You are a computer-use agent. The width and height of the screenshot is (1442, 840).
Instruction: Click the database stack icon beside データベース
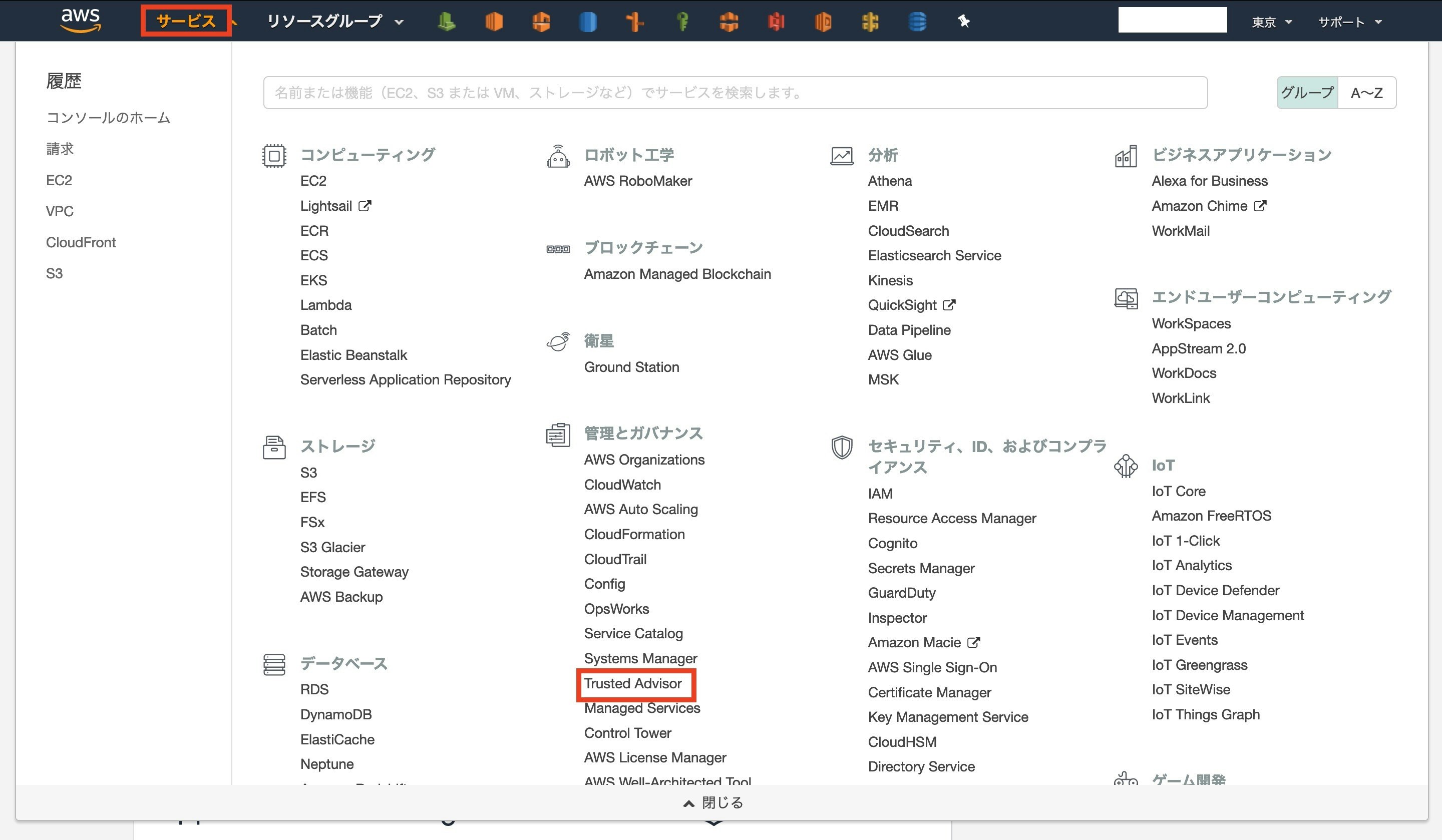pos(274,664)
